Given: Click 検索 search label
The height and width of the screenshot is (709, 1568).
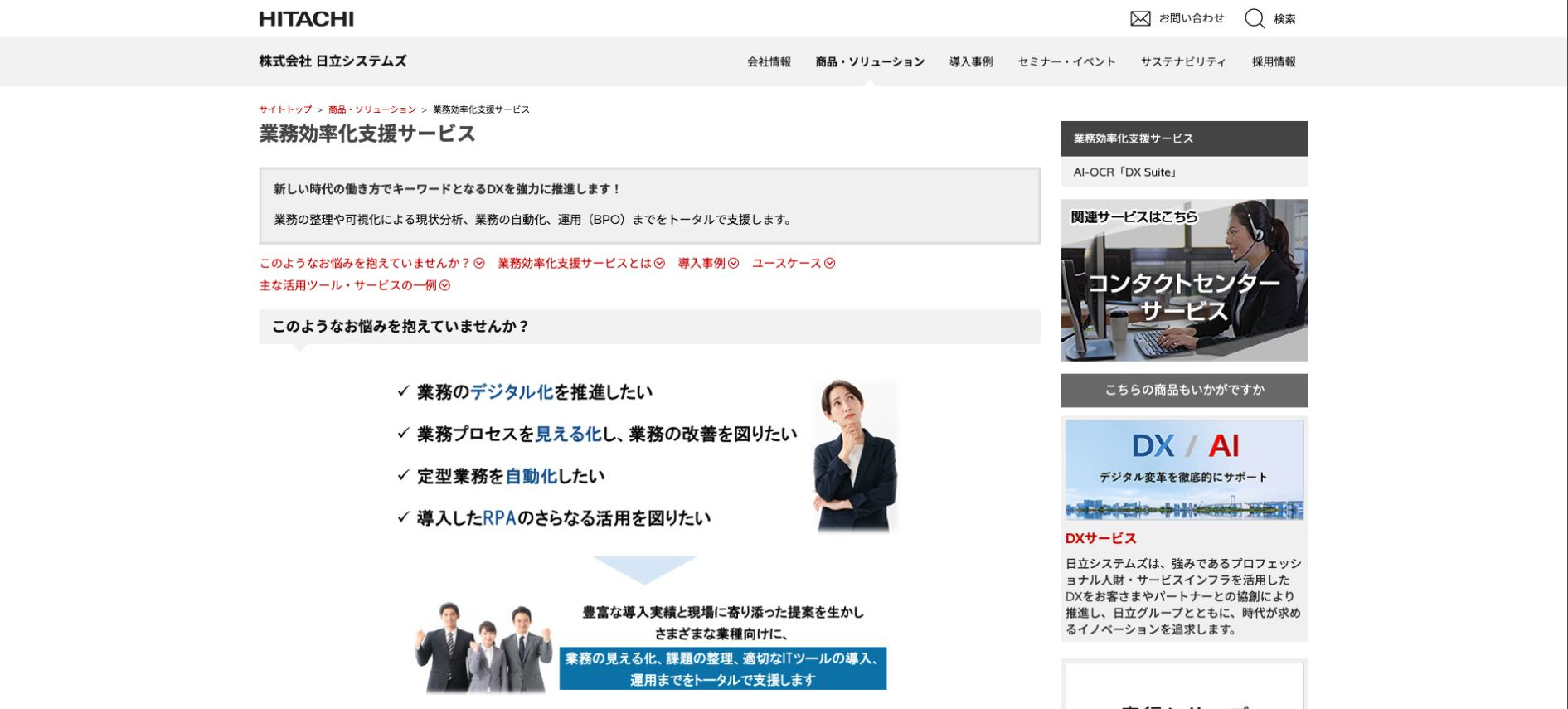Looking at the screenshot, I should (x=1284, y=19).
